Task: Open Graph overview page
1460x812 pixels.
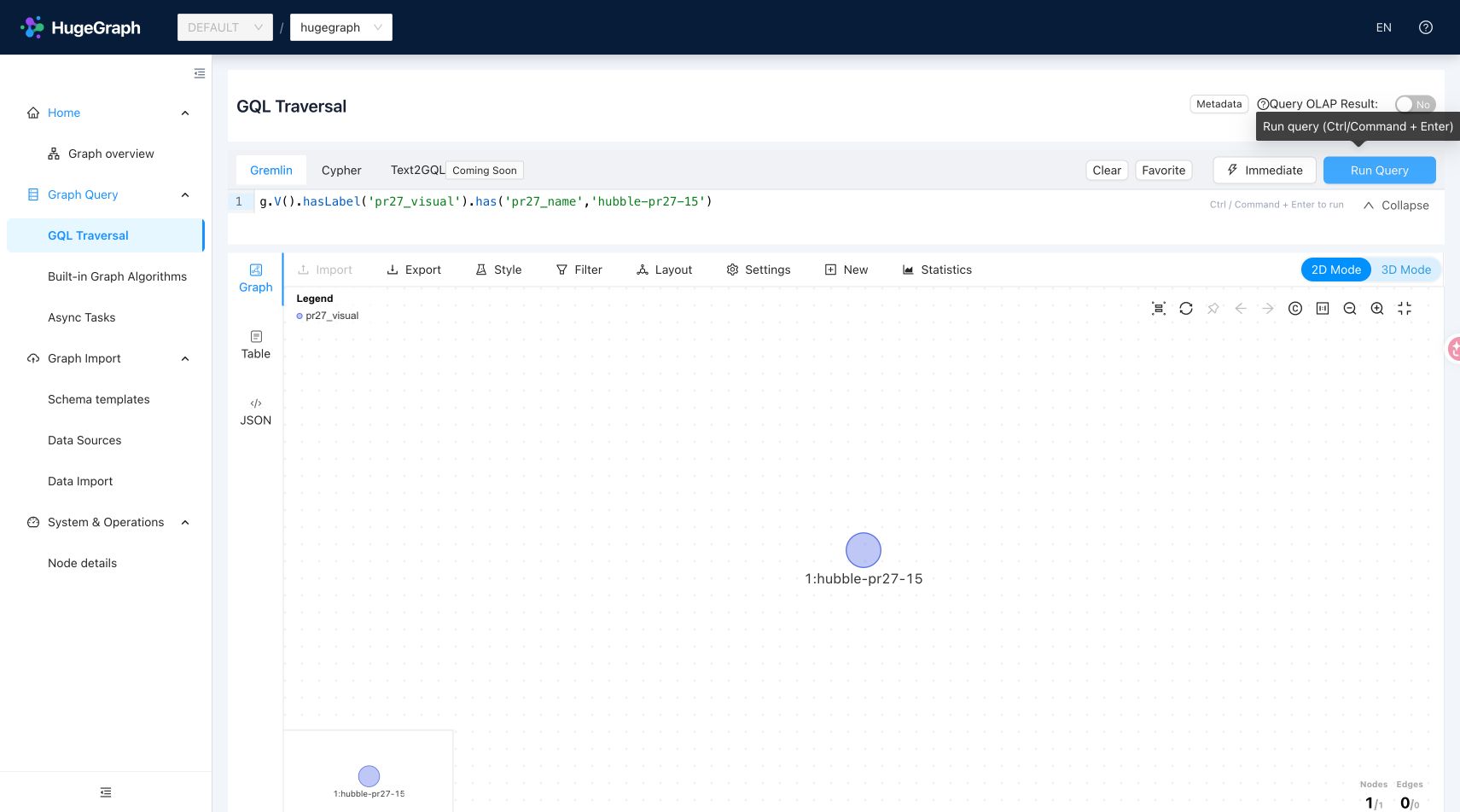Action: point(111,154)
